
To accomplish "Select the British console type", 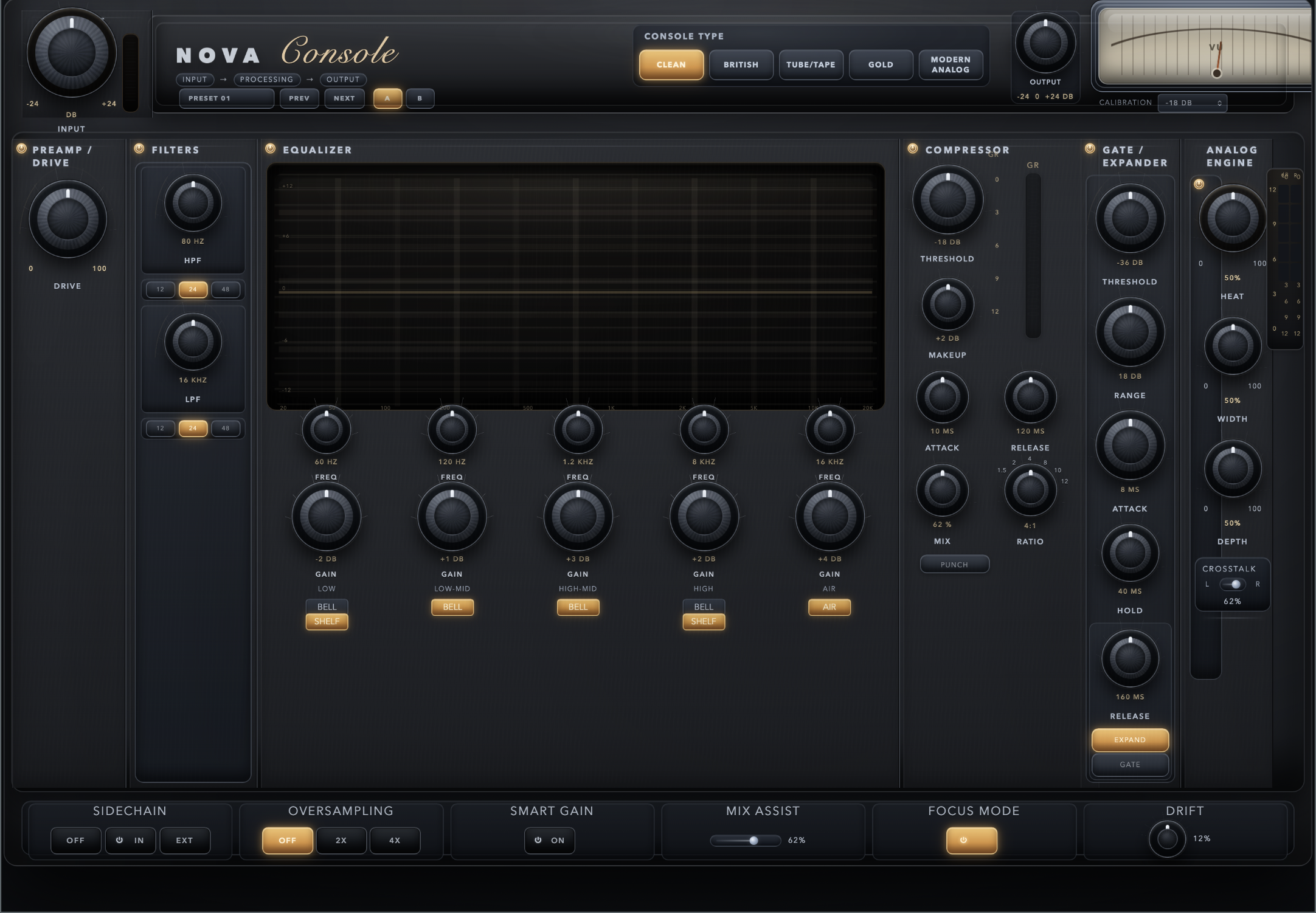I will tap(741, 64).
